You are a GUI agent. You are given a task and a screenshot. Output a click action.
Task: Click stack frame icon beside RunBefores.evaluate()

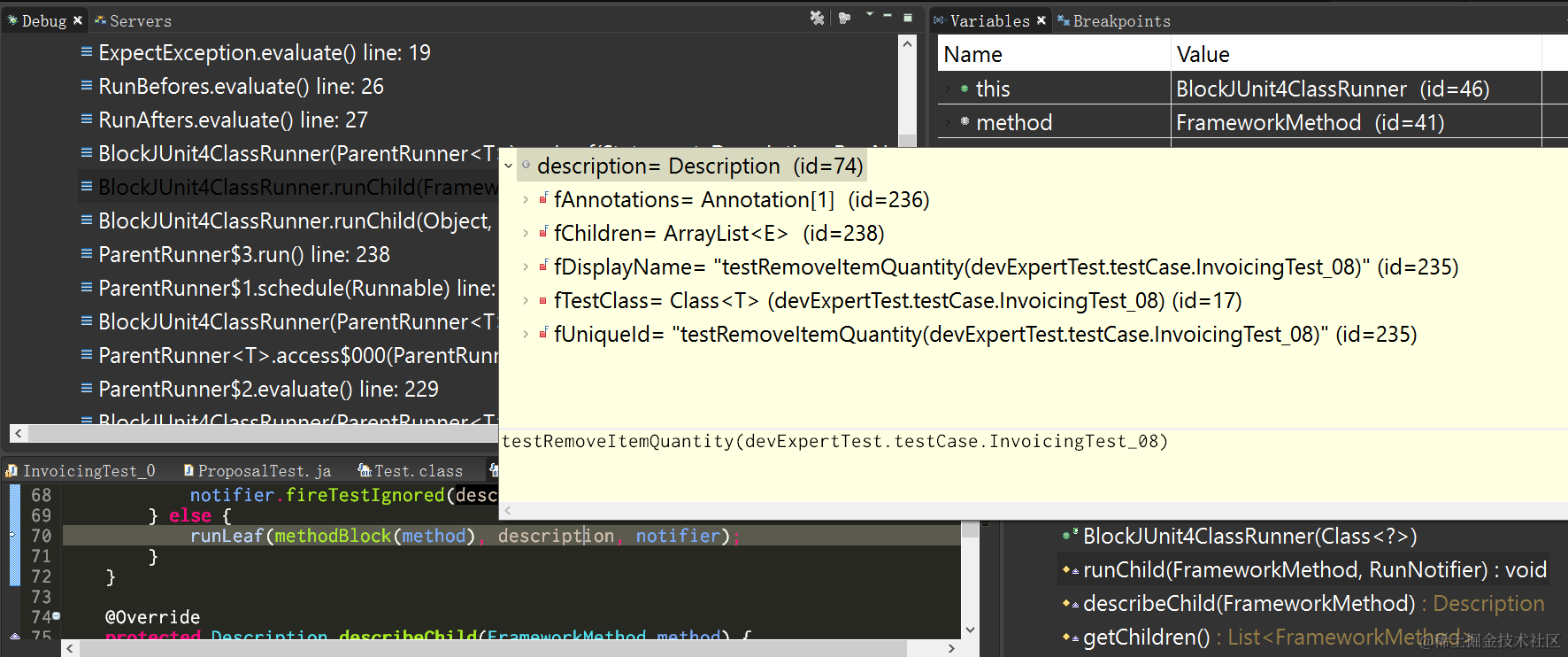pyautogui.click(x=87, y=86)
